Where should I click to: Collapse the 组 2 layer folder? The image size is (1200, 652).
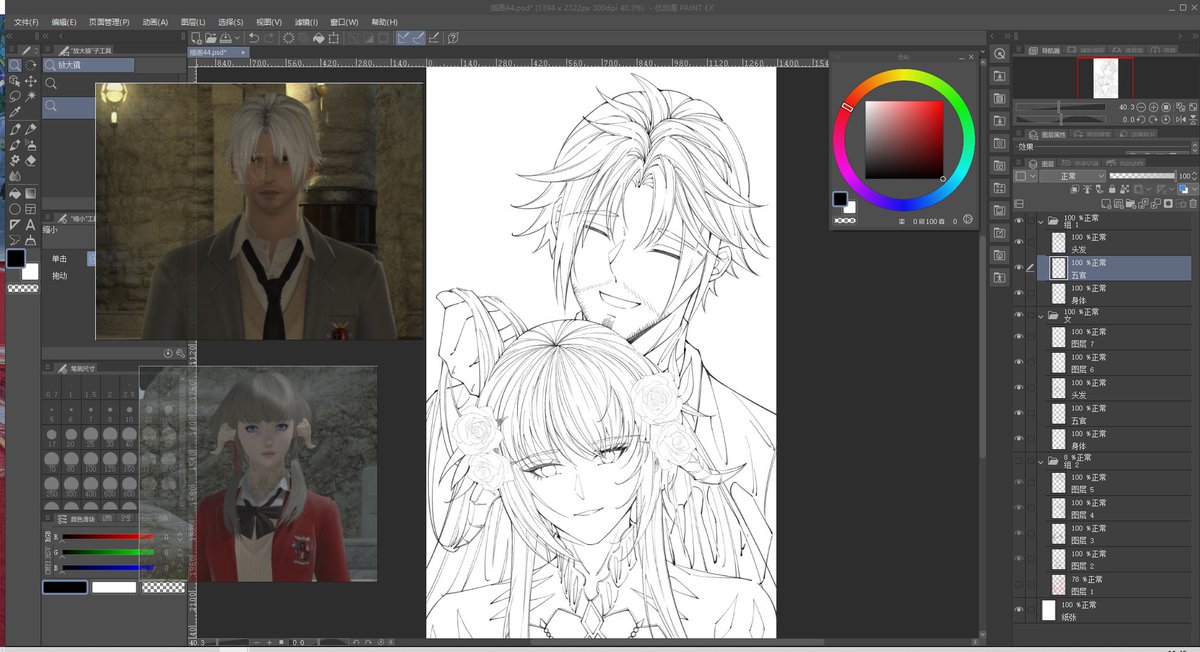1041,461
